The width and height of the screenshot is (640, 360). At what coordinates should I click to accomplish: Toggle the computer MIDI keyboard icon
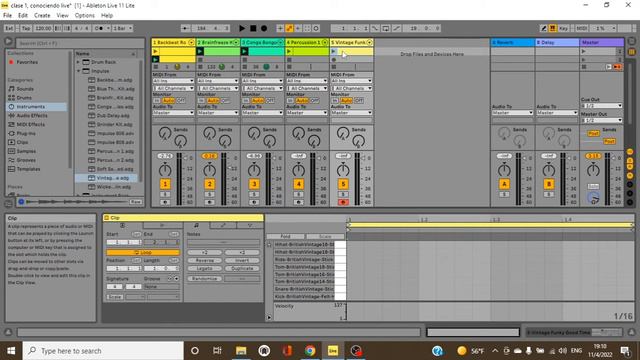tap(553, 28)
